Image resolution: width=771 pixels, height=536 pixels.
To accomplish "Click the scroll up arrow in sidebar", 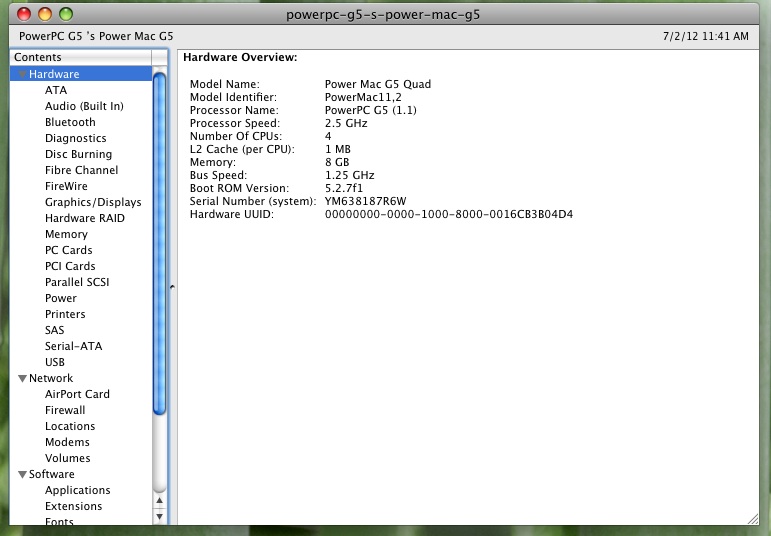I will pos(159,501).
